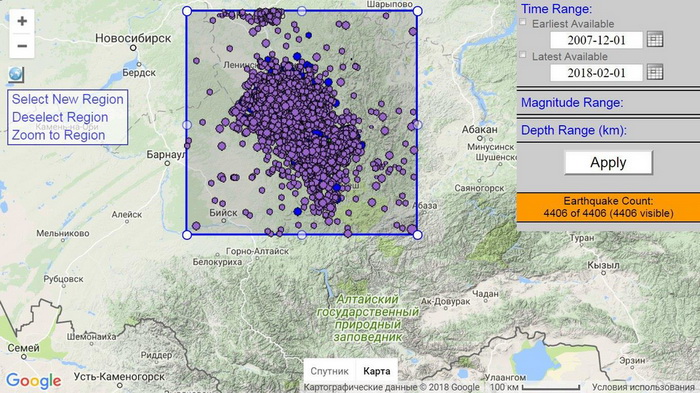This screenshot has height=393, width=700.
Task: Open the calendar picker for the 2007-12-01 date
Action: (655, 39)
